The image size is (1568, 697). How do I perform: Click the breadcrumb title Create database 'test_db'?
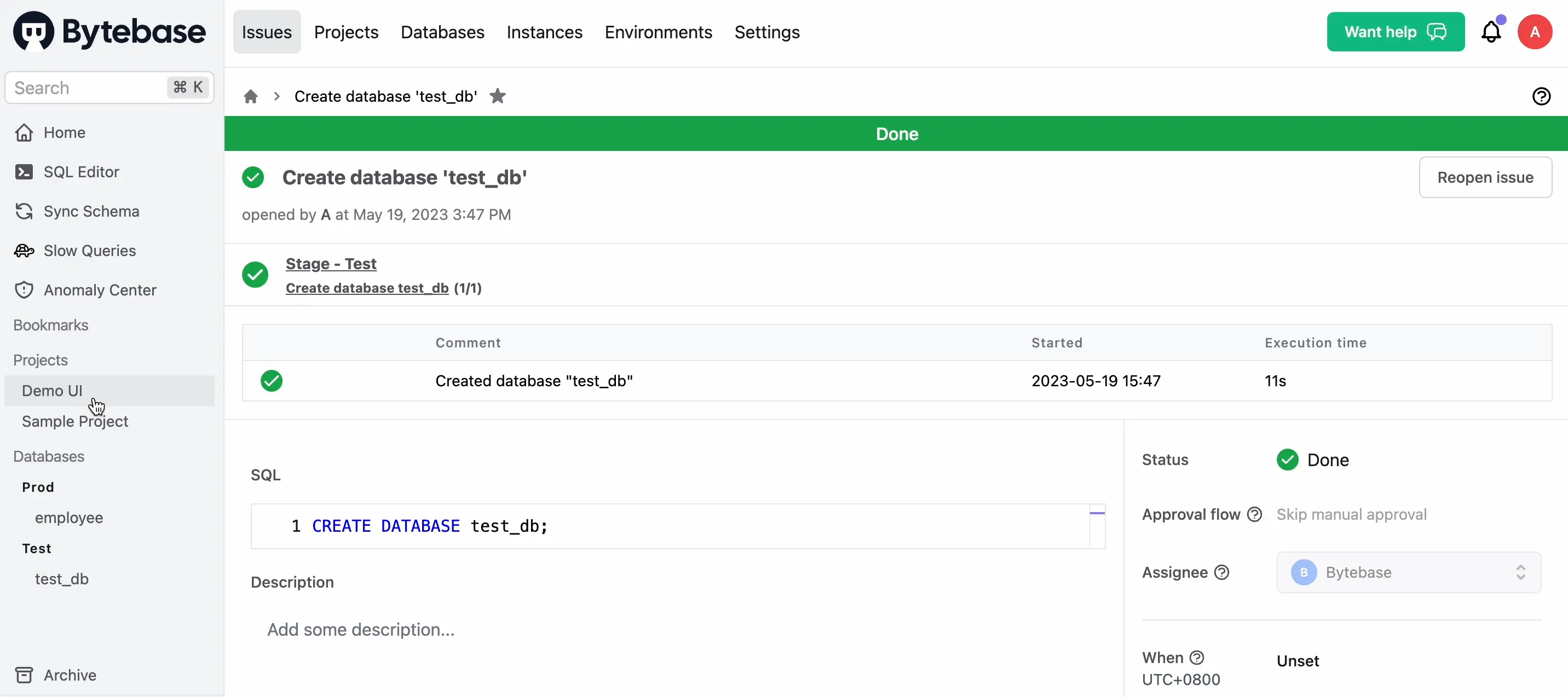pos(385,96)
